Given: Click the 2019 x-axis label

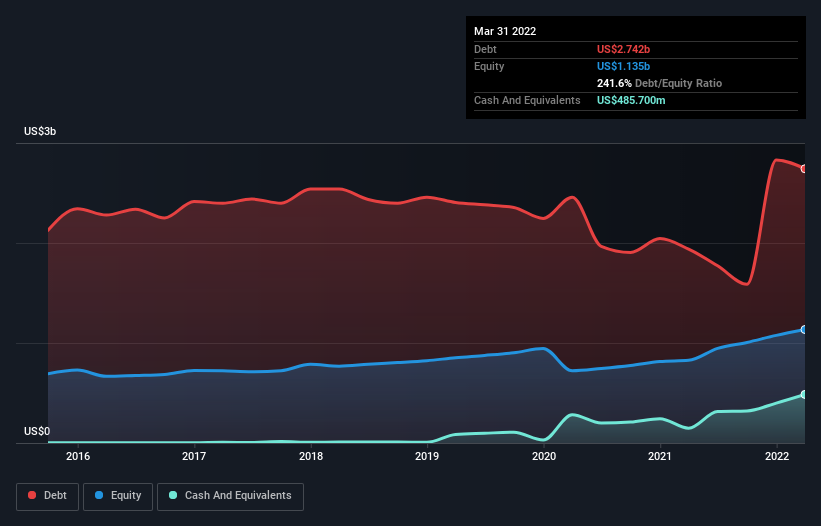Looking at the screenshot, I should tap(427, 456).
